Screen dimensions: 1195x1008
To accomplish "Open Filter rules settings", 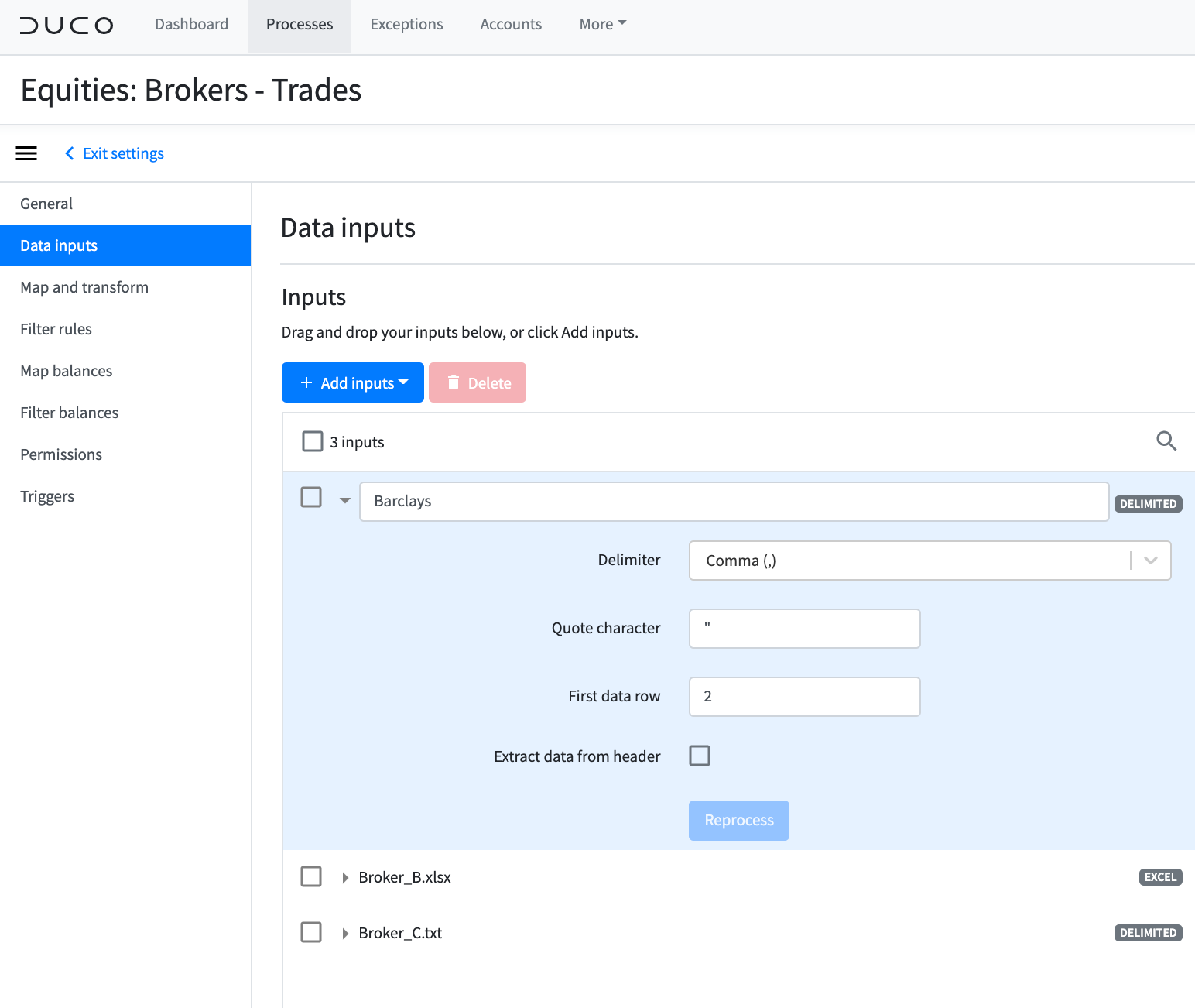I will coord(125,329).
